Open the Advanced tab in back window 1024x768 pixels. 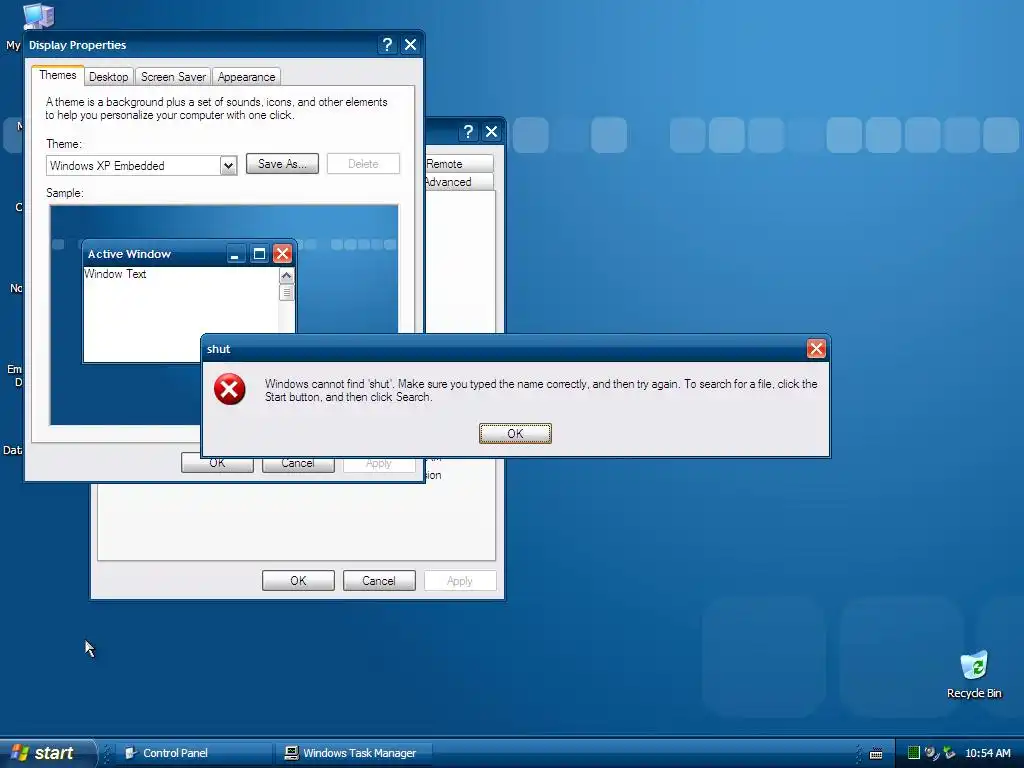coord(458,182)
